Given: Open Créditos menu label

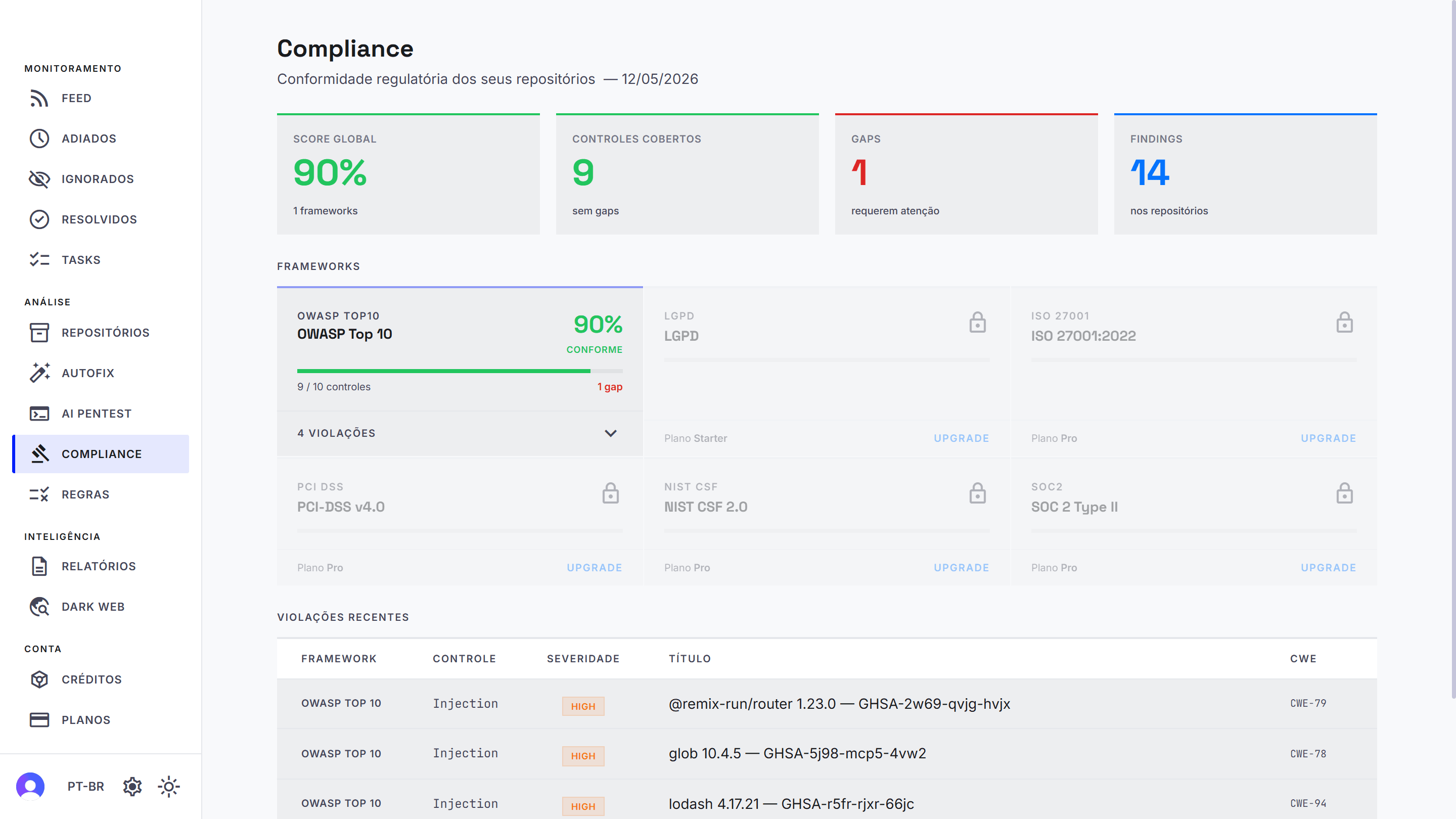Looking at the screenshot, I should (x=92, y=679).
